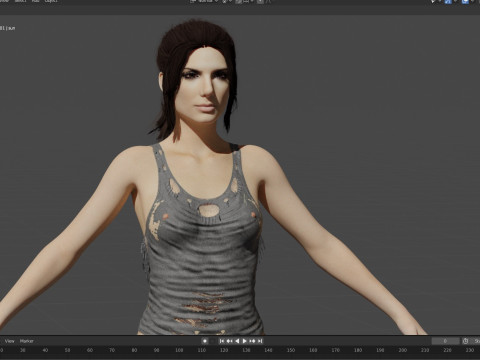Click frame 230 on the timeline ruler
Viewport: 480px width, 360px height.
470,350
